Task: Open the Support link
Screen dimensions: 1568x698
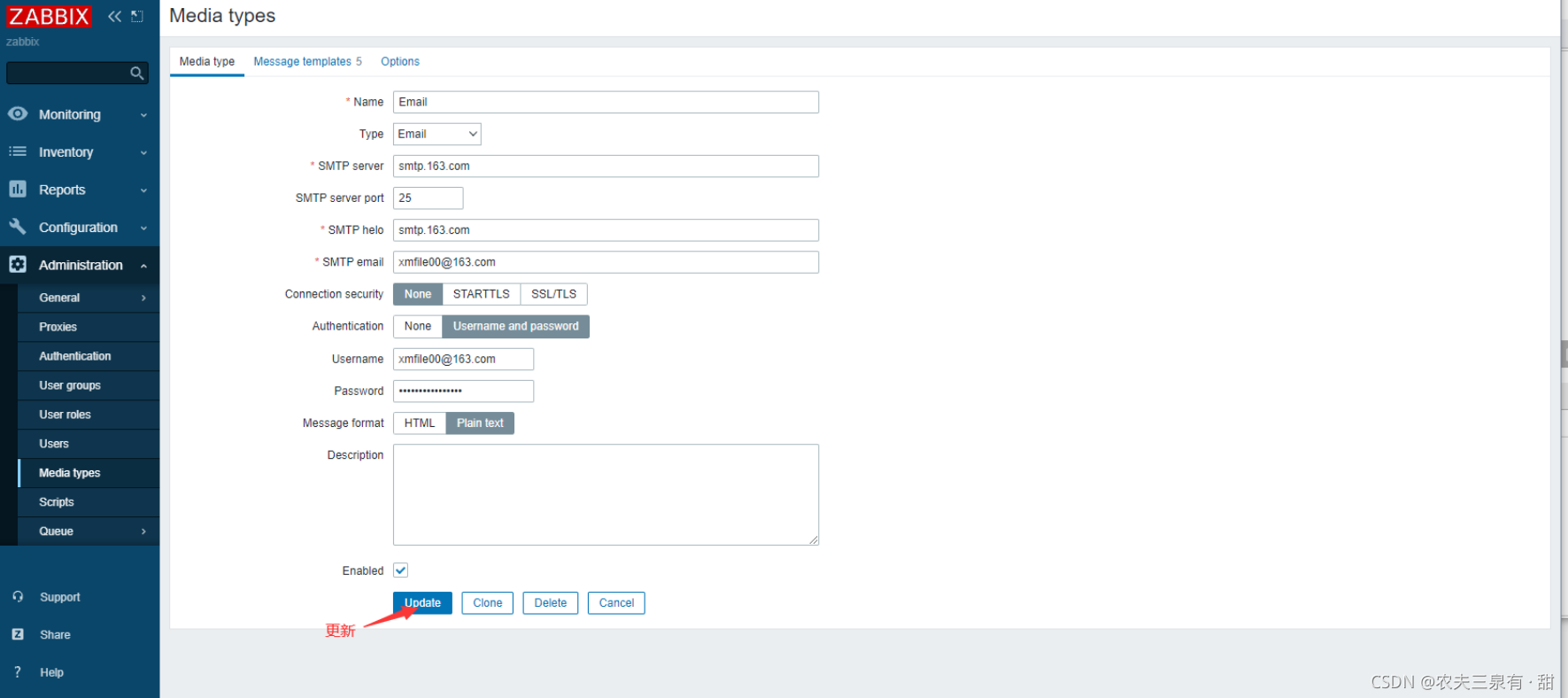Action: pos(60,597)
